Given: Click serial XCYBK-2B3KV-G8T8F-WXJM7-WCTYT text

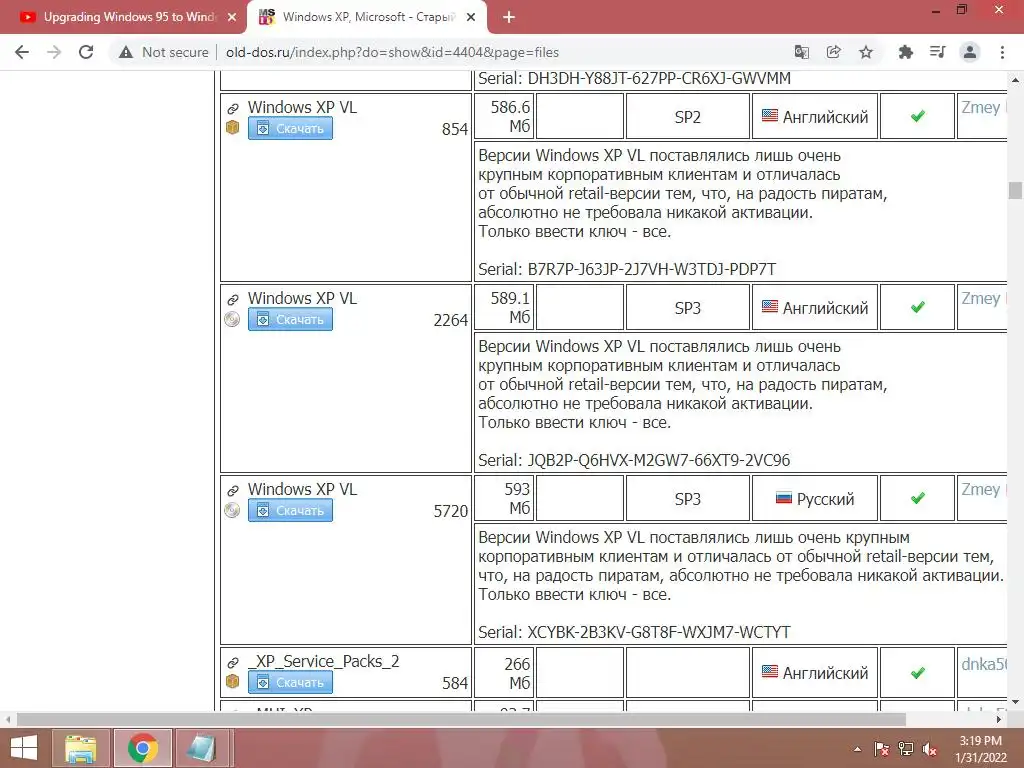Looking at the screenshot, I should coord(659,632).
